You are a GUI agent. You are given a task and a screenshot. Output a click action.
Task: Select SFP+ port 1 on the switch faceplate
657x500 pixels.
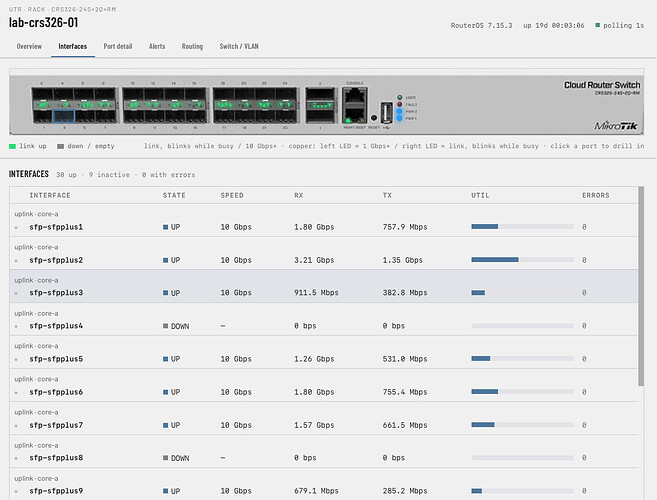click(43, 117)
